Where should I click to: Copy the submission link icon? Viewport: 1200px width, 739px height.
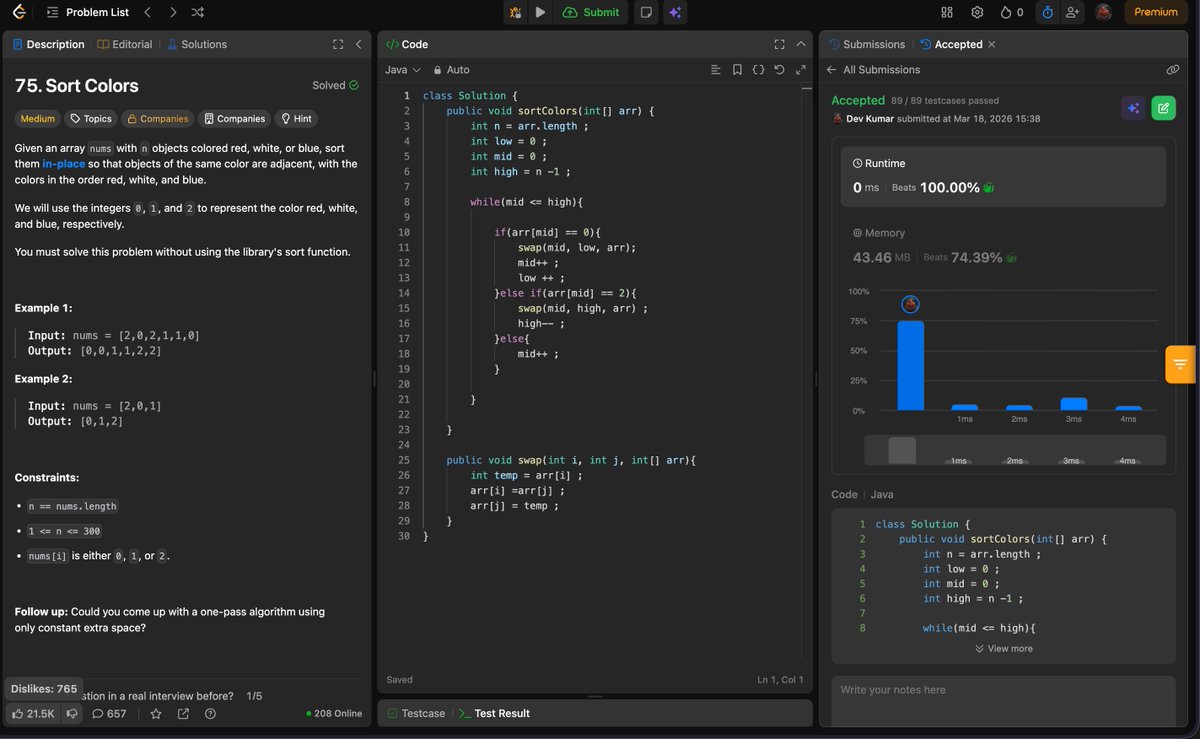[x=1173, y=70]
